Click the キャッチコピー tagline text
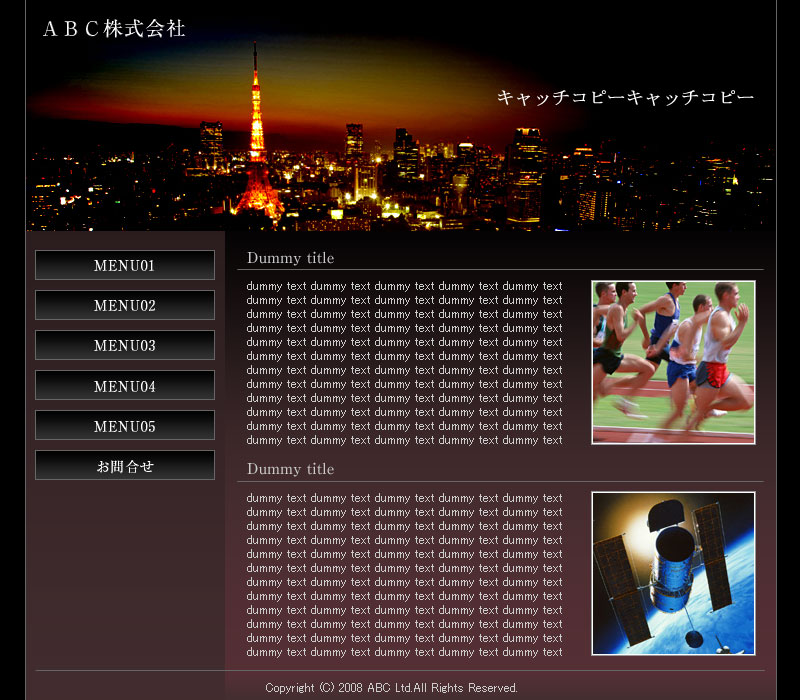800x700 pixels. pyautogui.click(x=626, y=97)
